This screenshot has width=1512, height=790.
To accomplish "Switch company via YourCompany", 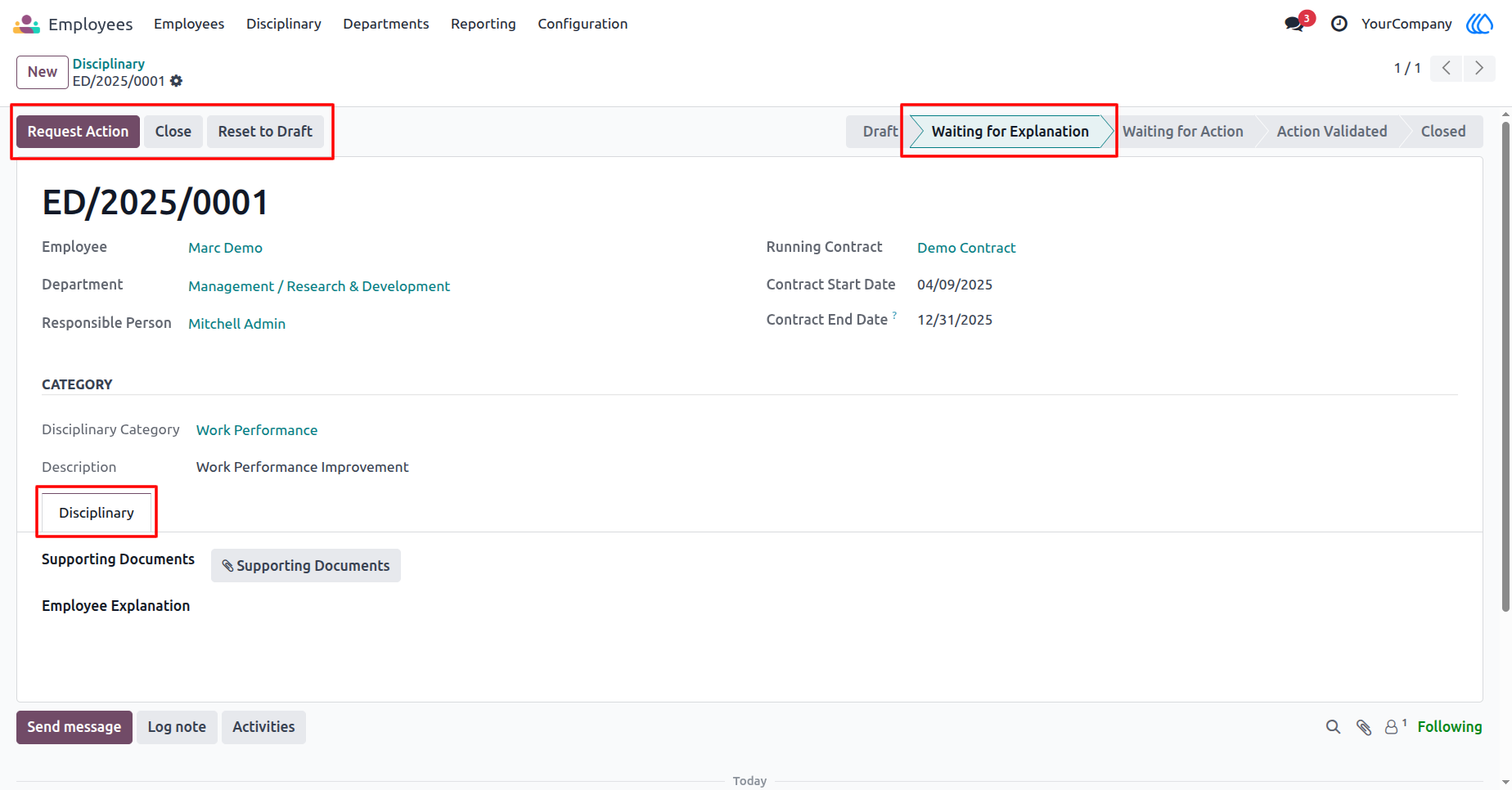I will pyautogui.click(x=1406, y=24).
